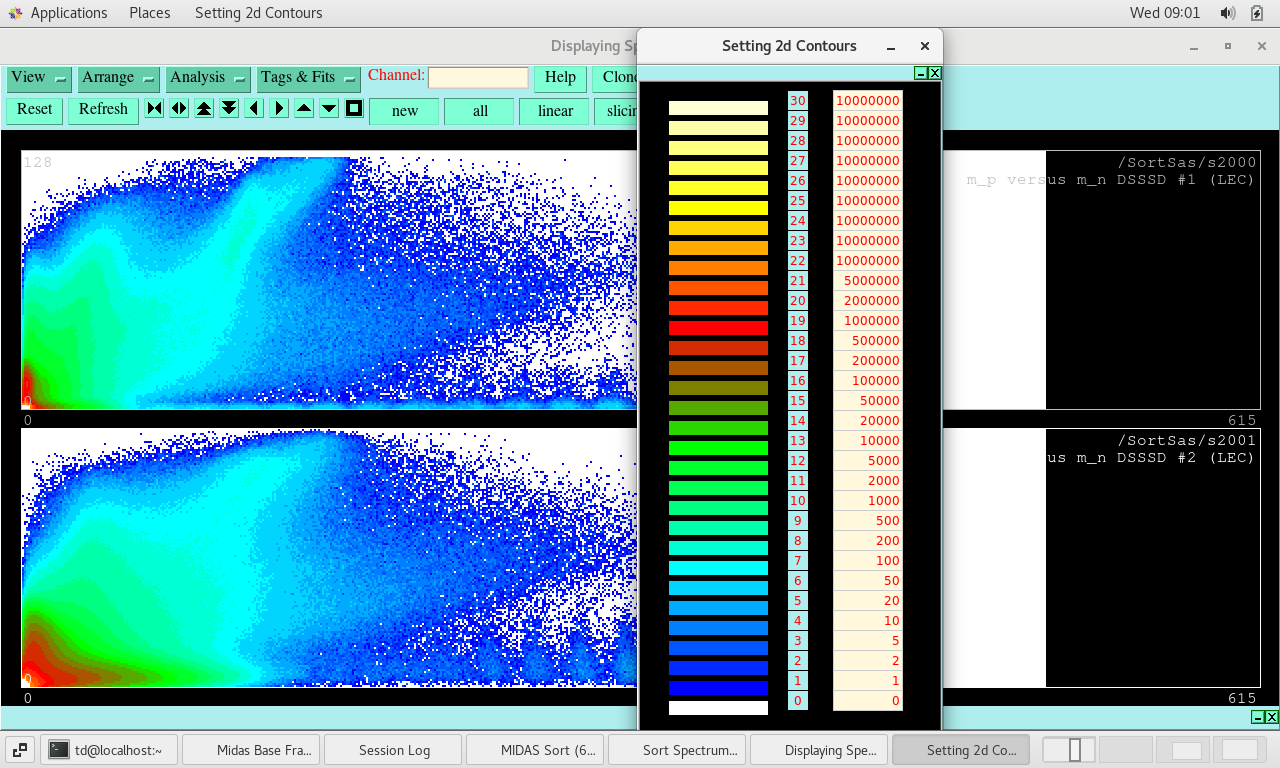This screenshot has width=1280, height=768.
Task: Click the Reset button
Action: (x=34, y=110)
